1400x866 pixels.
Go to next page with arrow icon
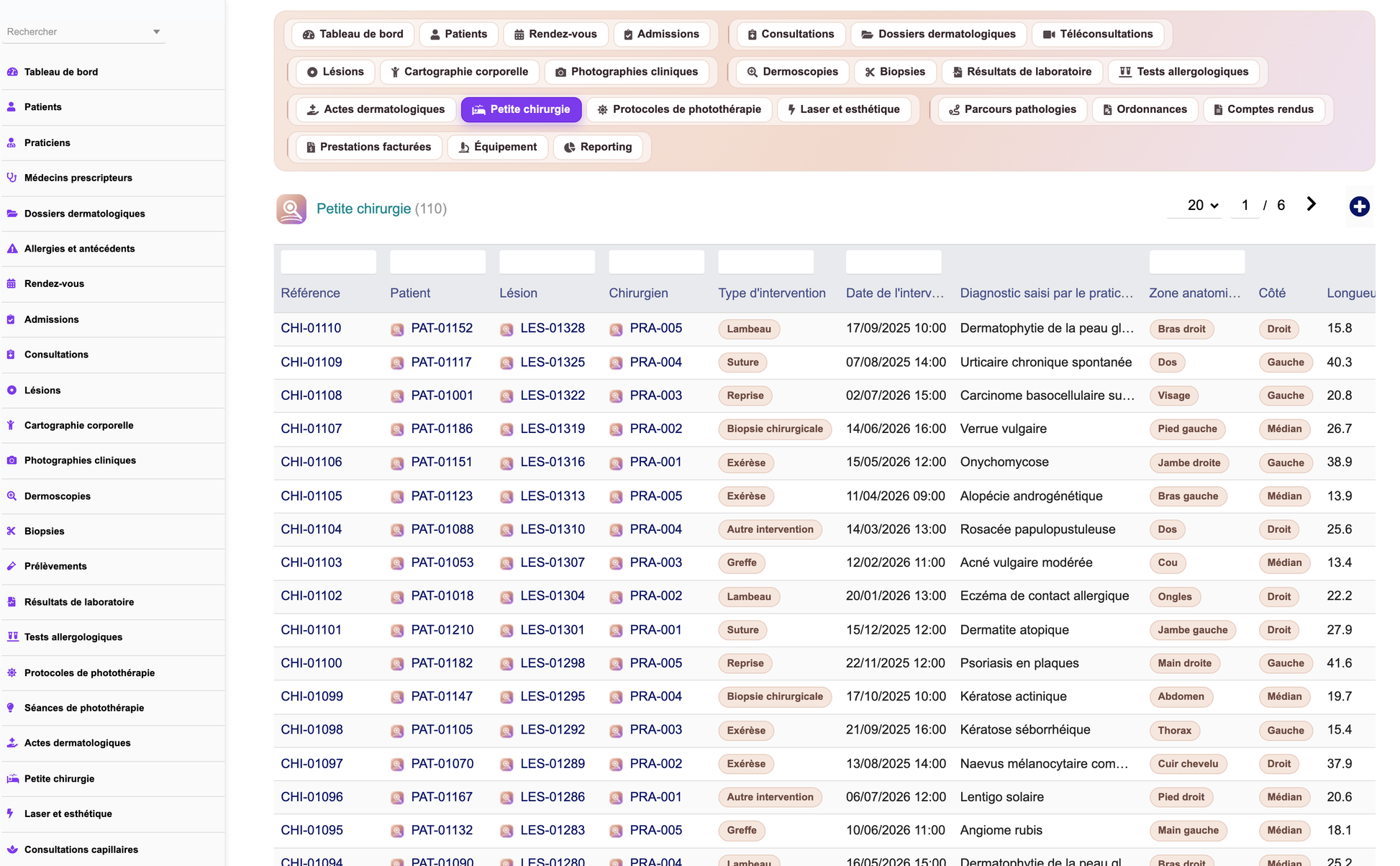point(1311,205)
